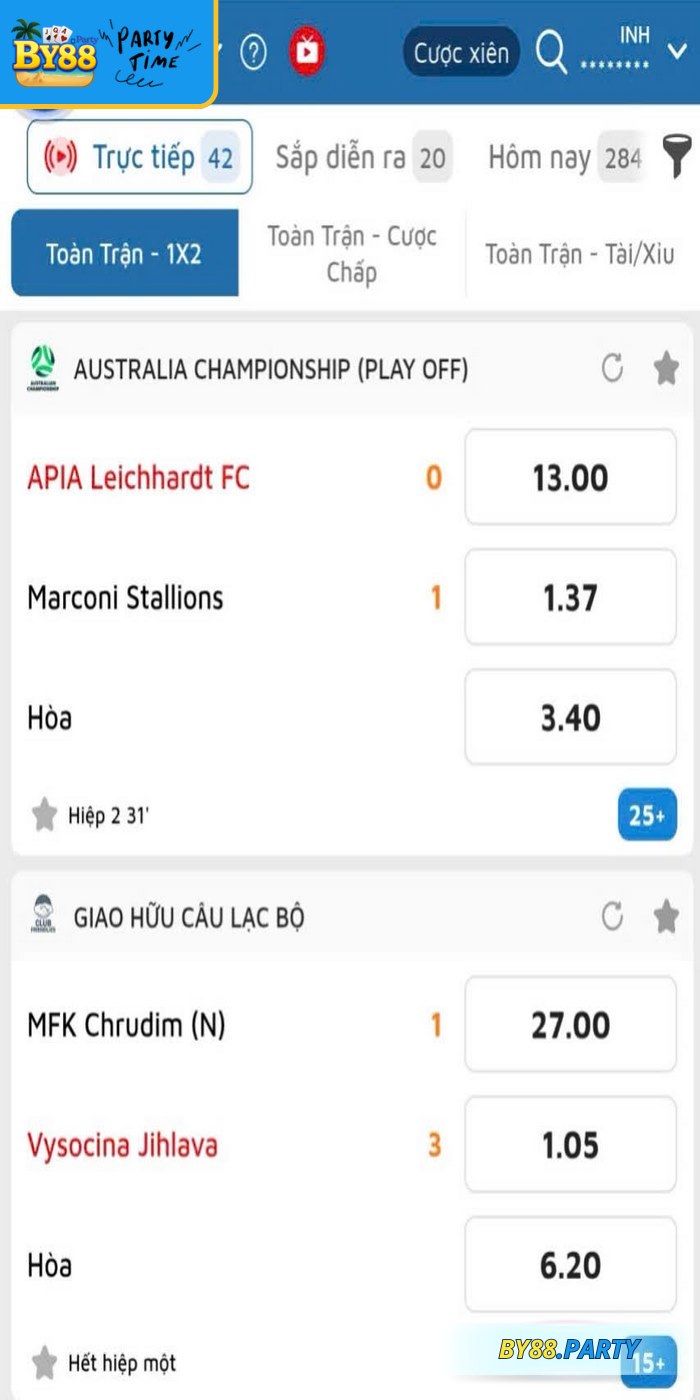
Task: Refresh the Giao Hữu Câu Lạc Bộ odds
Action: click(612, 916)
